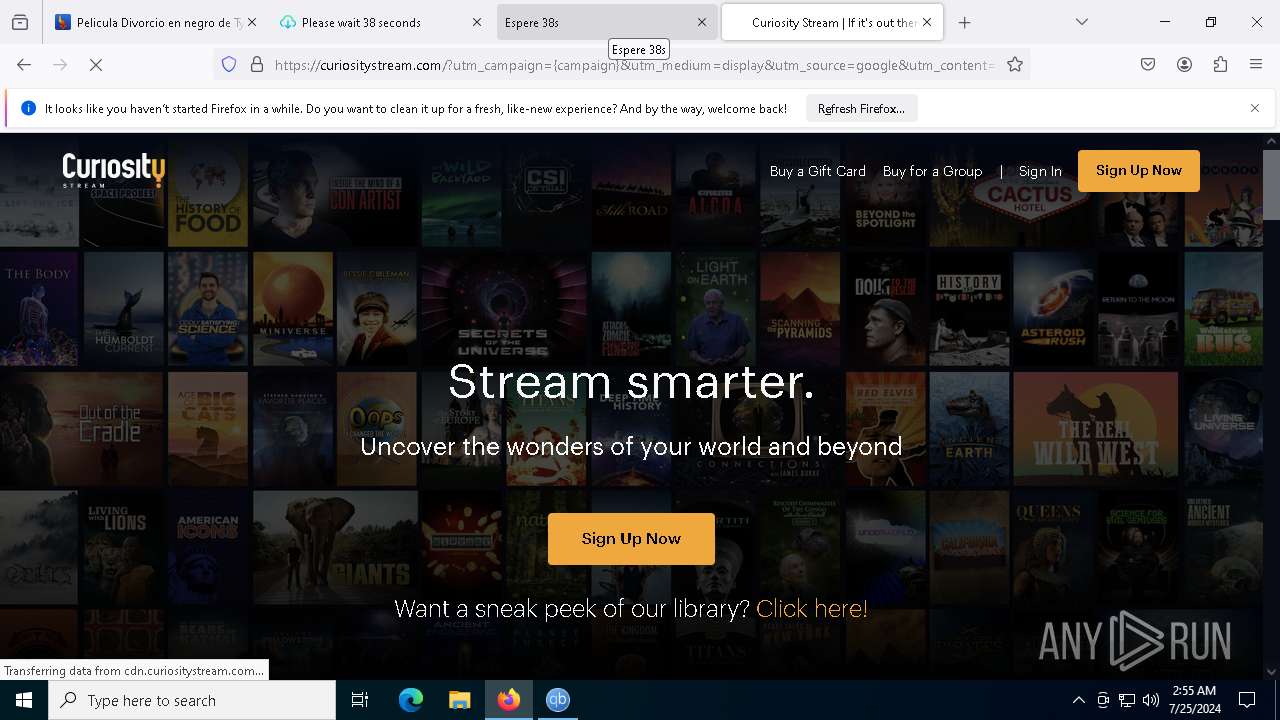Stop loading the page button

(96, 65)
